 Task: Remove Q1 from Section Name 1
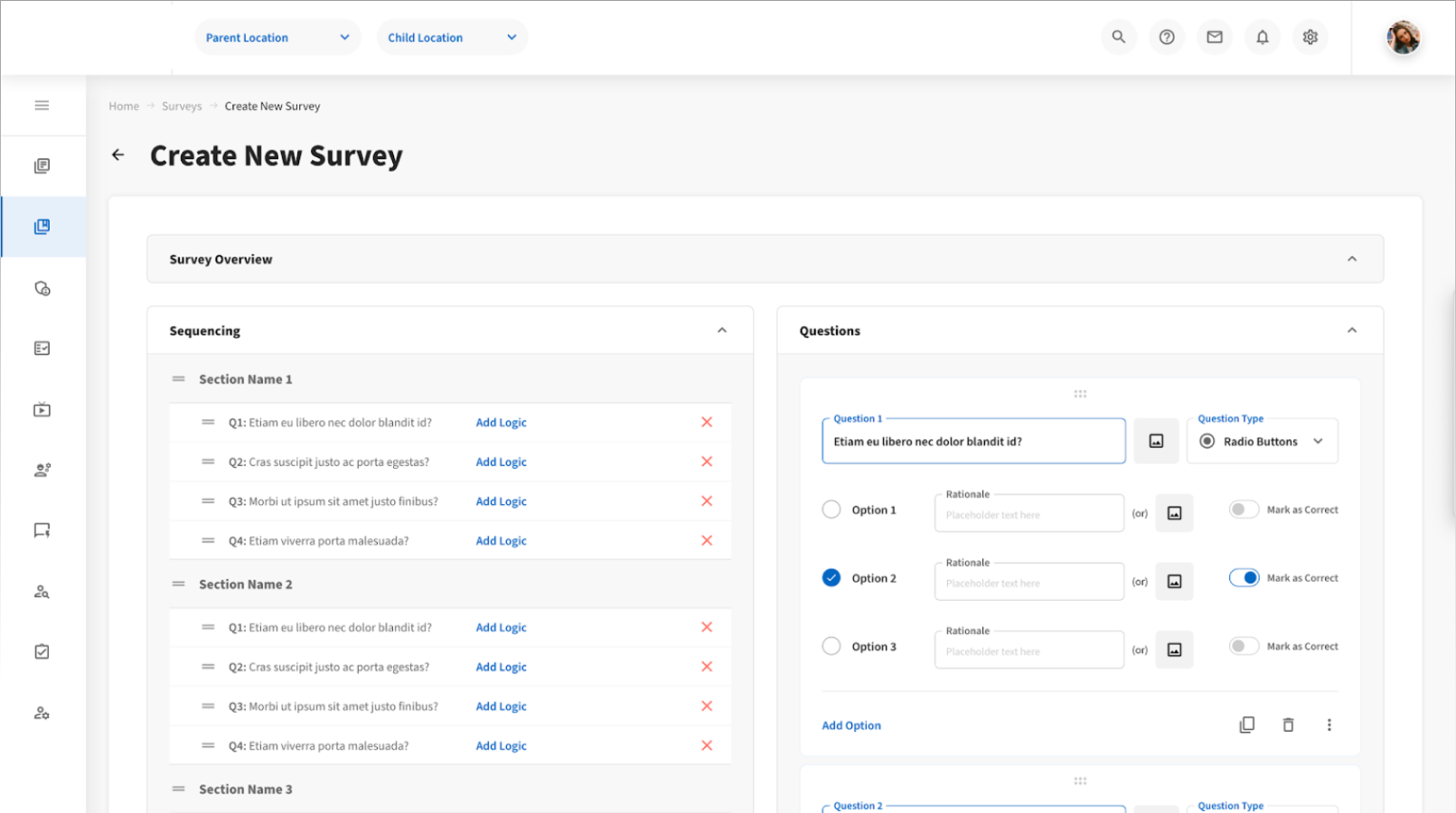[707, 422]
